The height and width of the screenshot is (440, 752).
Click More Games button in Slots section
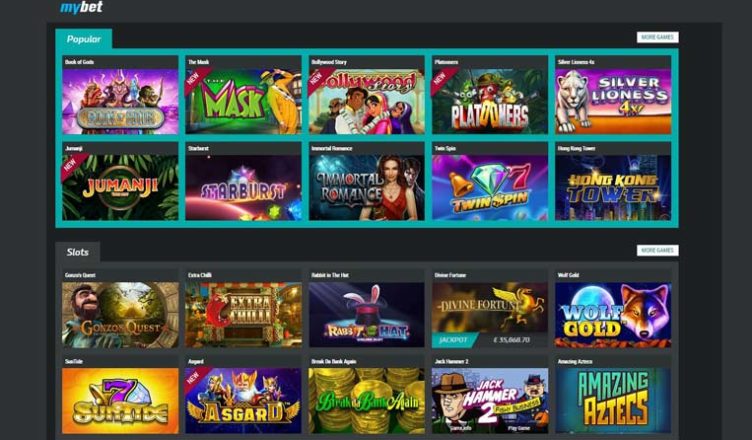click(657, 250)
